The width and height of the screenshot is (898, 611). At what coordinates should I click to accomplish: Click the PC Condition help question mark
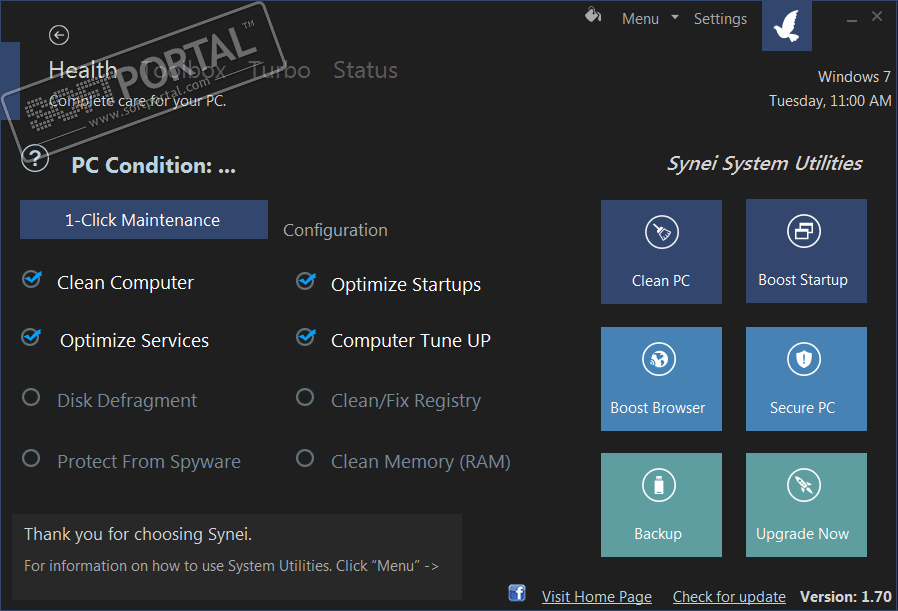(x=35, y=158)
